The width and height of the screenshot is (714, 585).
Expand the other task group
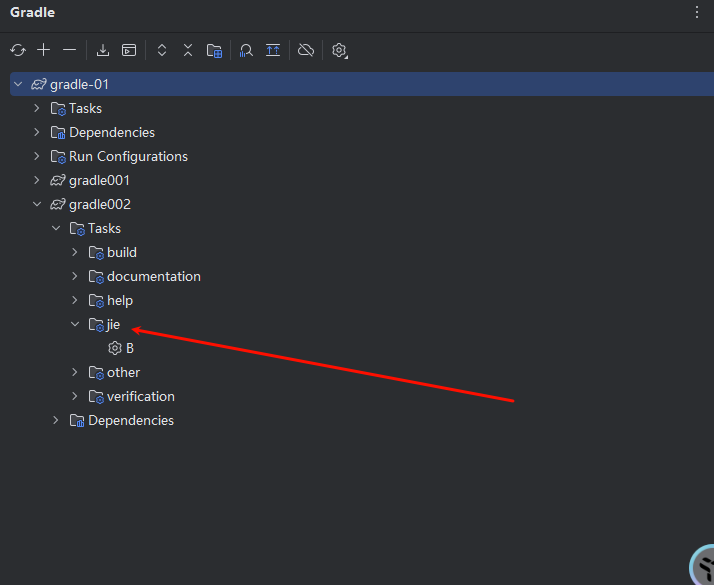click(75, 372)
